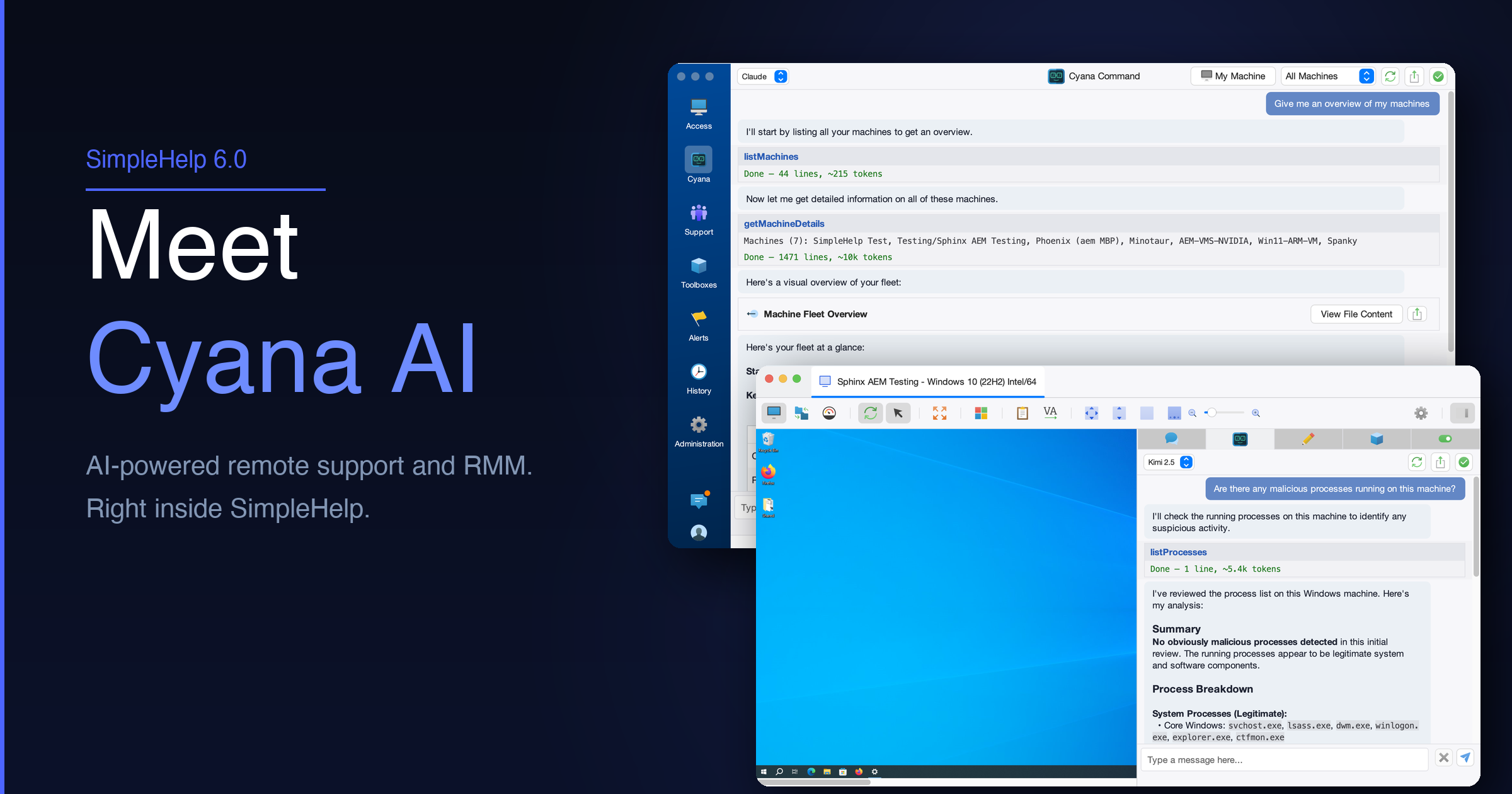Click the 'Type a message here' field
The image size is (1512, 794).
coord(1284,759)
